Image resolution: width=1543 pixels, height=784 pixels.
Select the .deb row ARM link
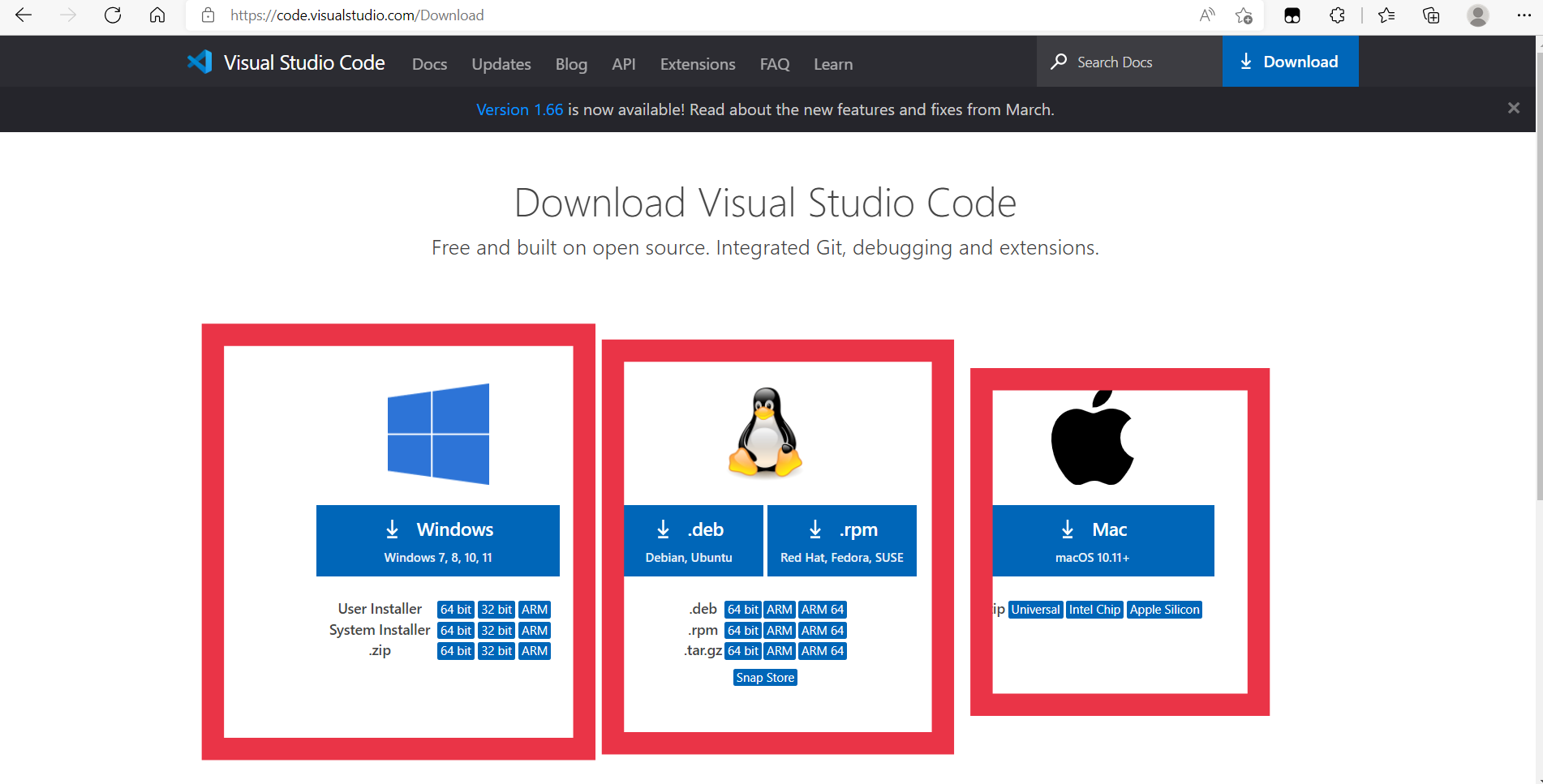coord(780,610)
